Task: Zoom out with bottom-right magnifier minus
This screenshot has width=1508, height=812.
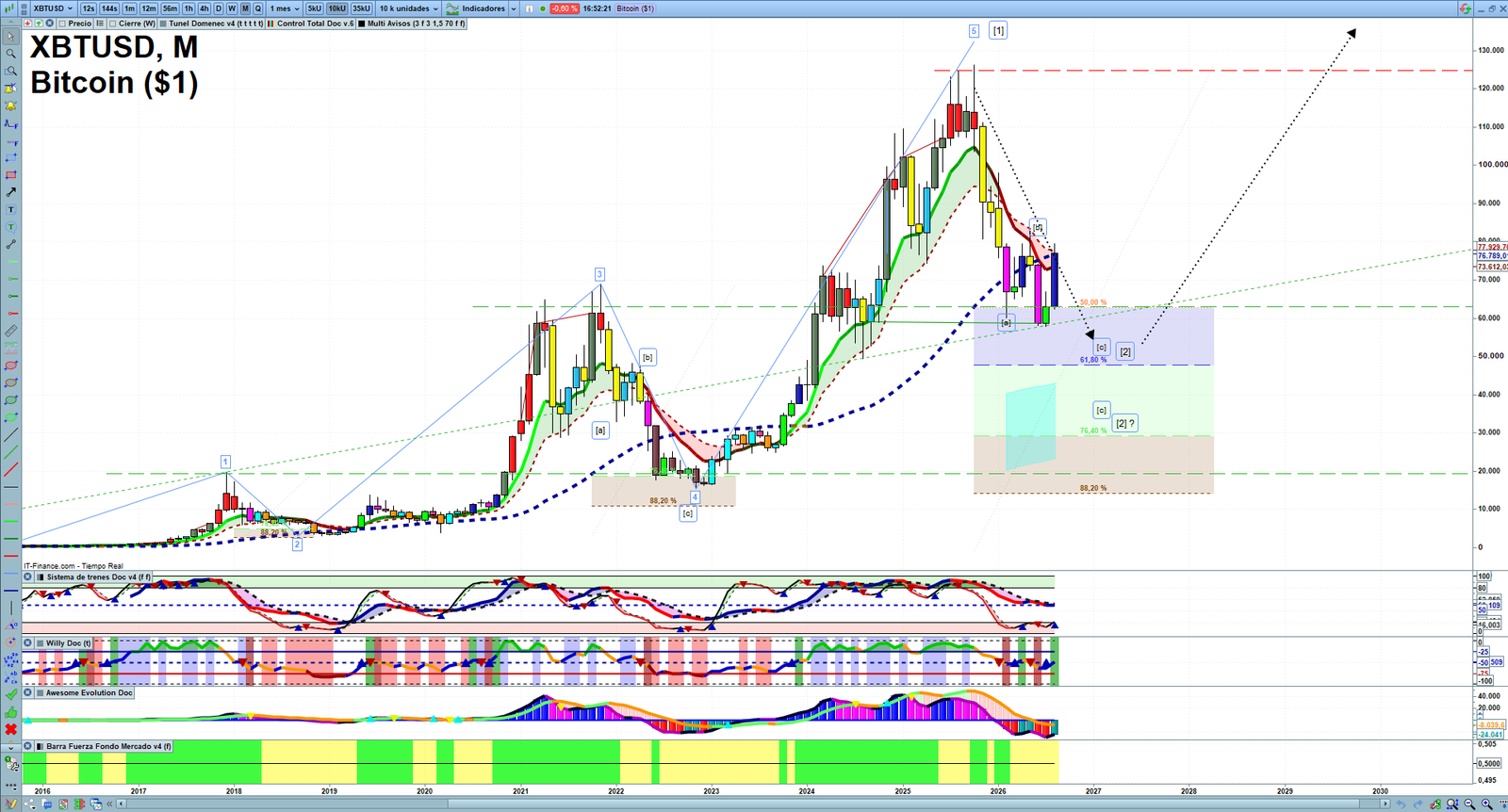Action: [x=1469, y=804]
